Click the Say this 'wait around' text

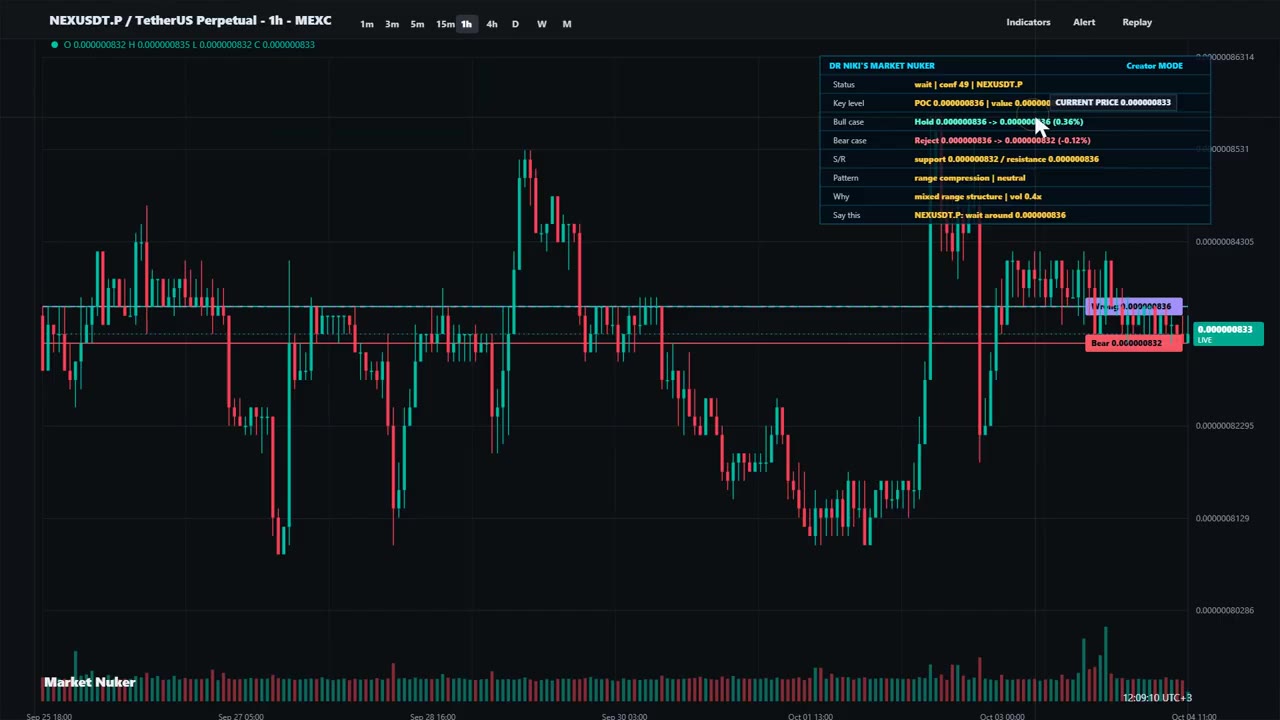click(x=989, y=215)
